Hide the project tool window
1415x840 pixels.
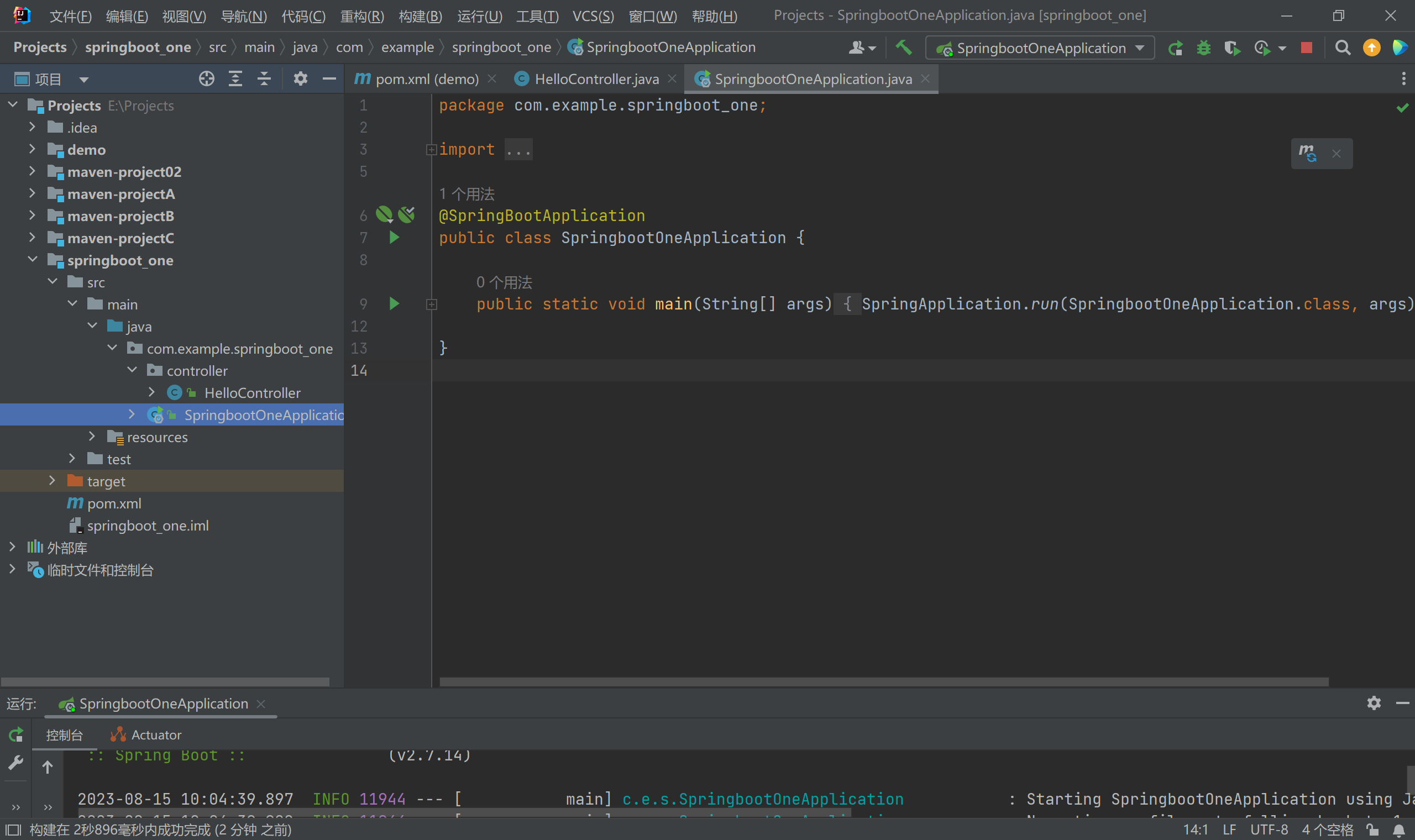click(329, 78)
